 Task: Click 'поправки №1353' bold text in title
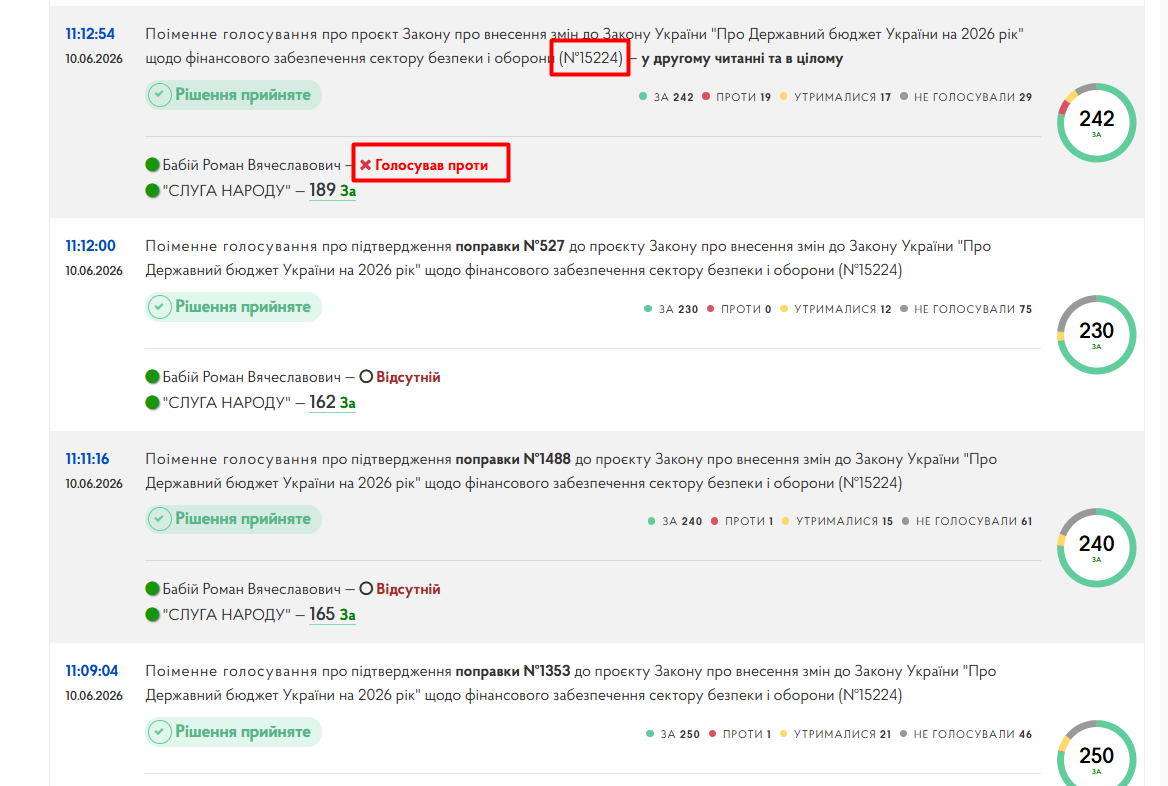click(512, 671)
